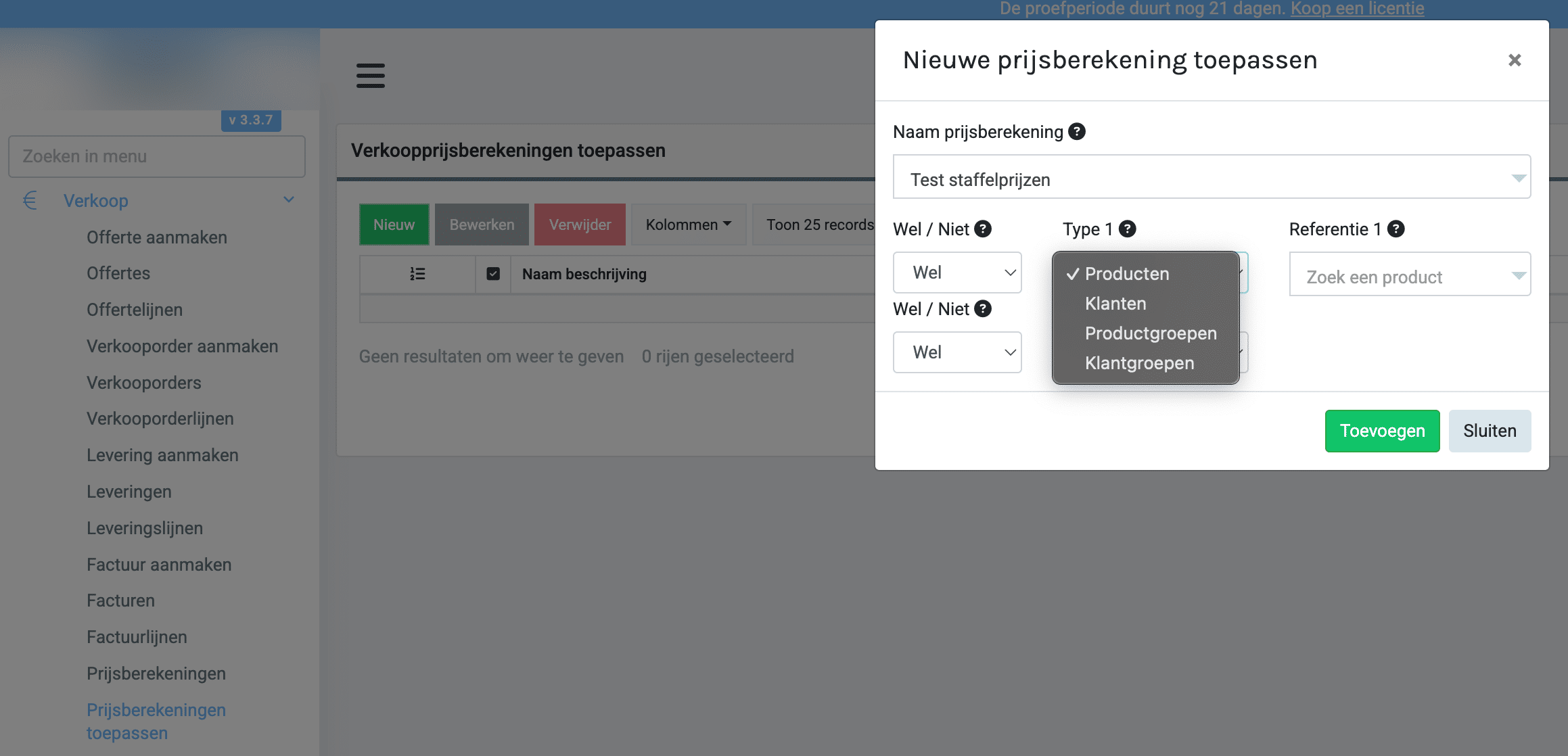
Task: Open Offertelijnen in sidebar
Action: 135,310
